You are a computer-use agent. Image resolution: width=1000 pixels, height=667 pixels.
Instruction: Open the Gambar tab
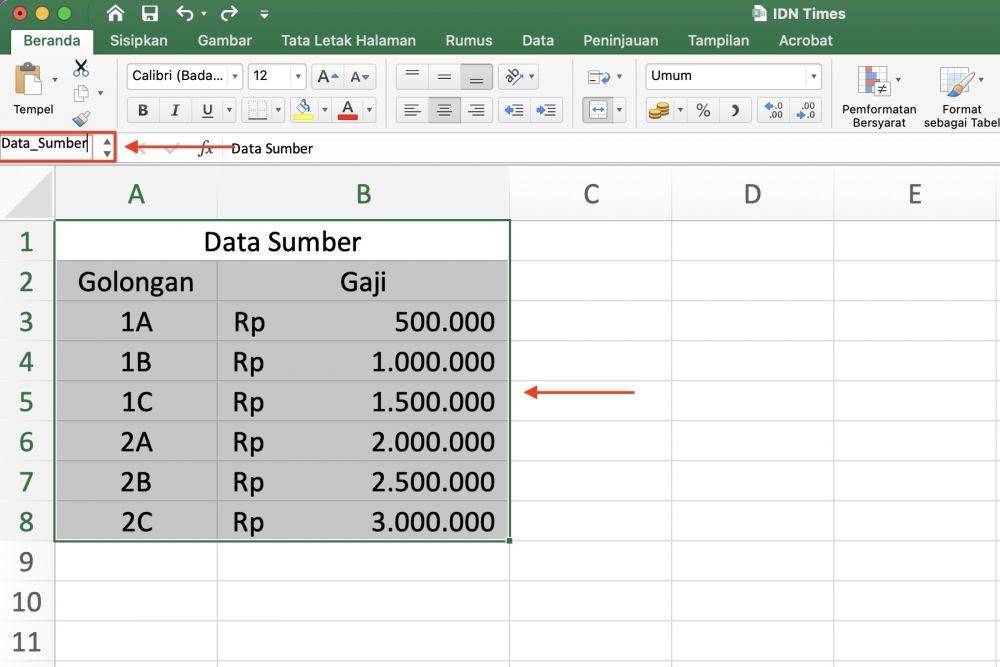coord(224,40)
